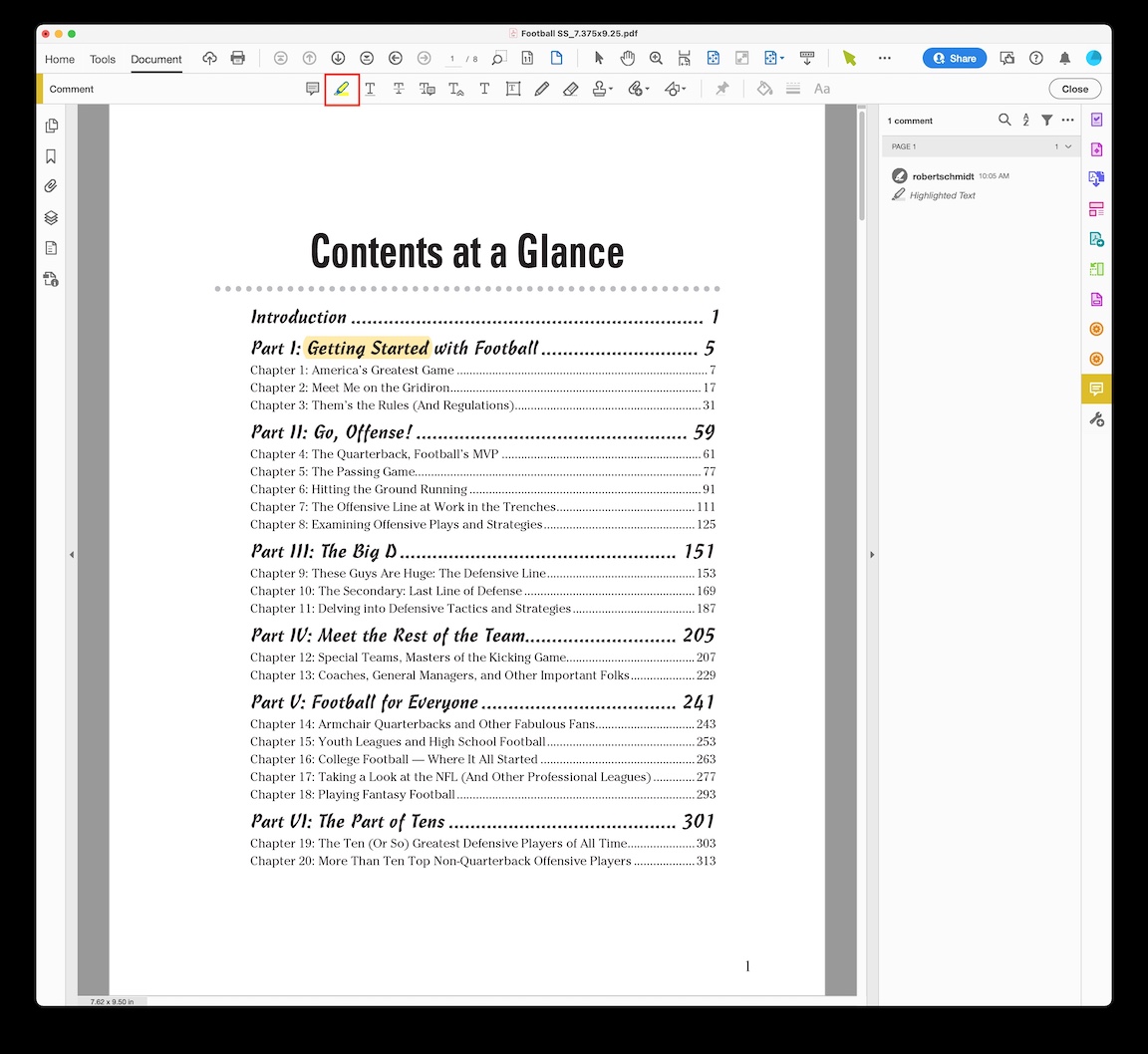Select the Highlight text tool
Screen dimensions: 1148x1054
pyautogui.click(x=342, y=90)
